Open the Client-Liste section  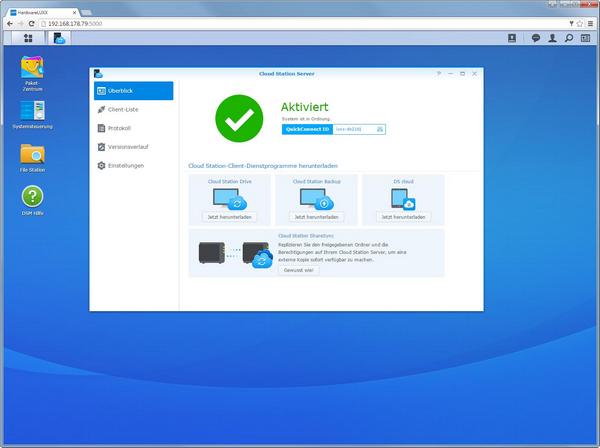pos(134,109)
